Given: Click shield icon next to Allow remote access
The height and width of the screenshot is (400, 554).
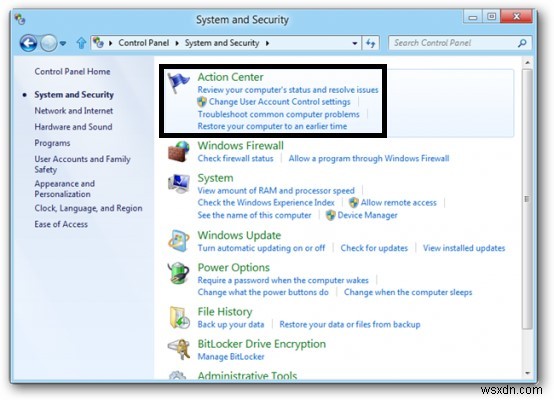Looking at the screenshot, I should pos(353,202).
